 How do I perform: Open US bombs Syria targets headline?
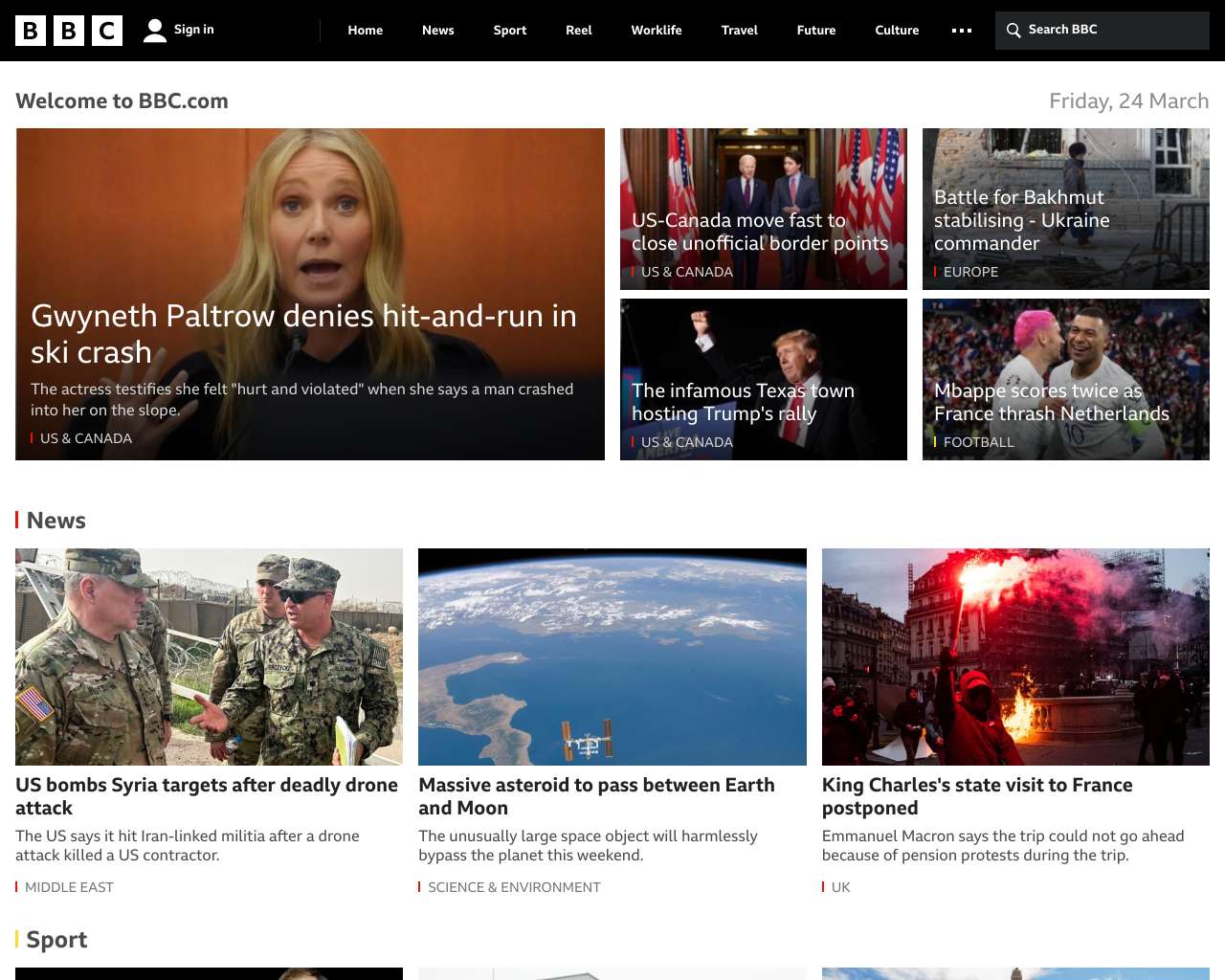[207, 796]
